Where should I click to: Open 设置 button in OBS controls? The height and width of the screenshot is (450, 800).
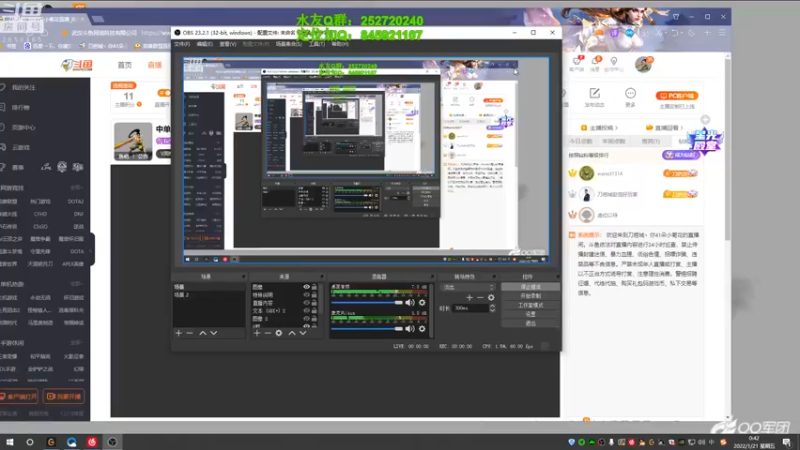click(531, 315)
